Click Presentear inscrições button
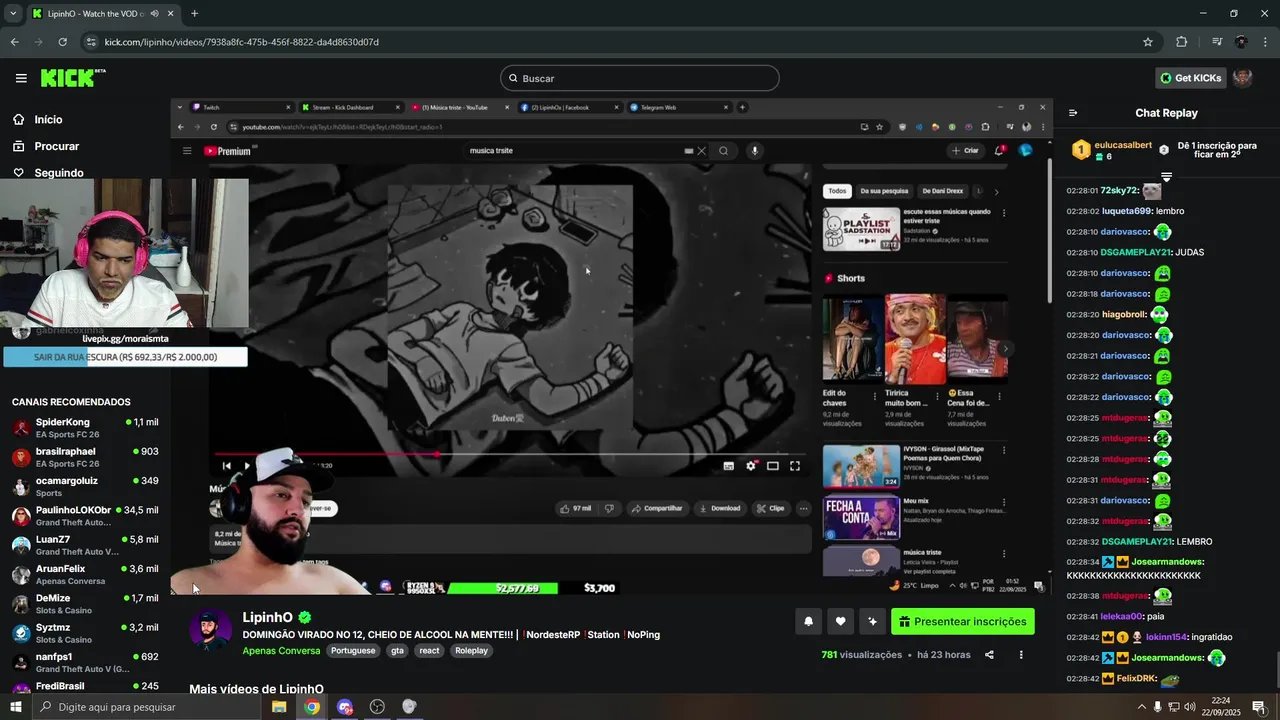Screen dimensions: 1280x720 coord(963,621)
